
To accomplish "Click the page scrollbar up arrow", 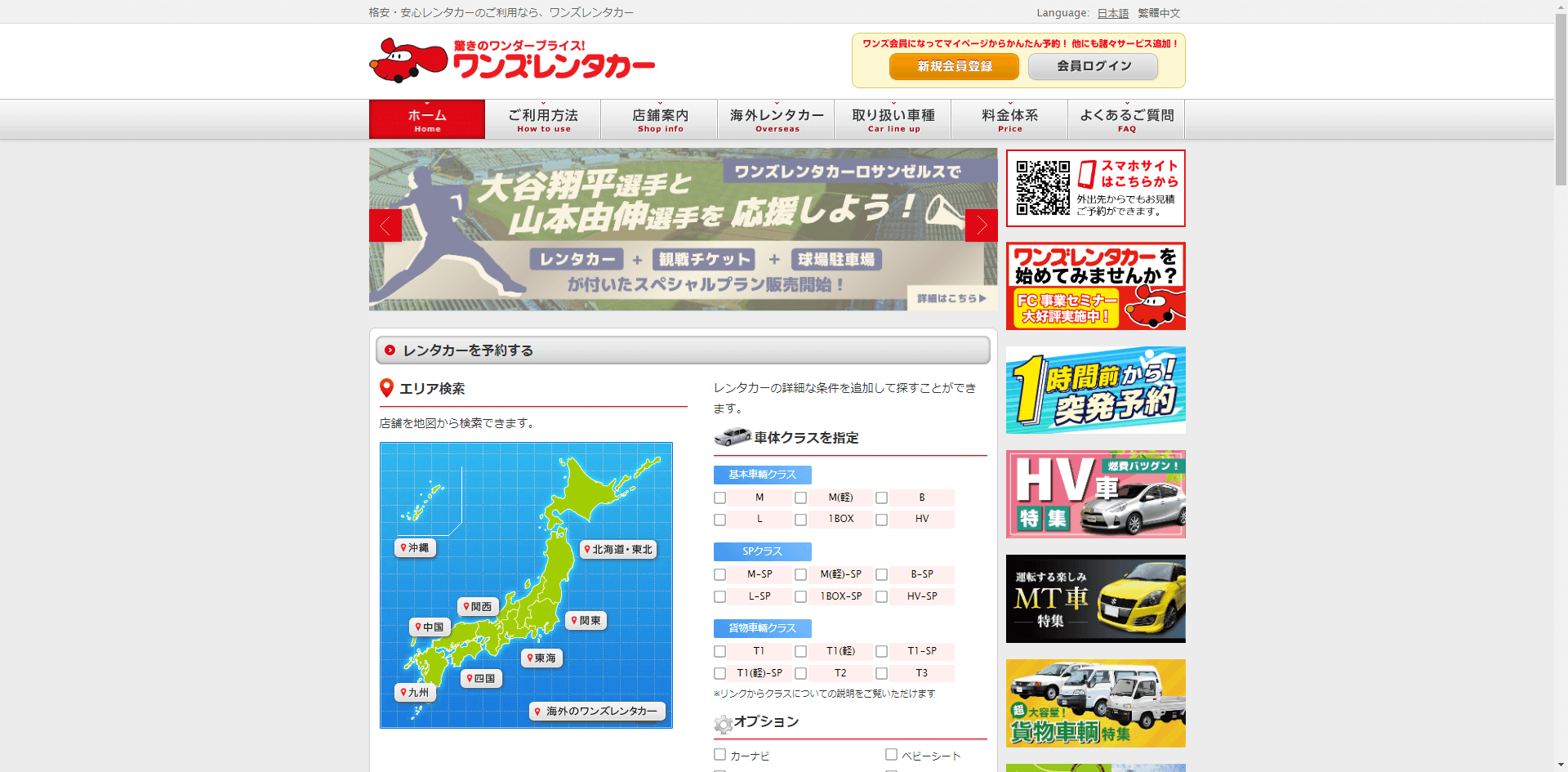I will tap(1561, 7).
